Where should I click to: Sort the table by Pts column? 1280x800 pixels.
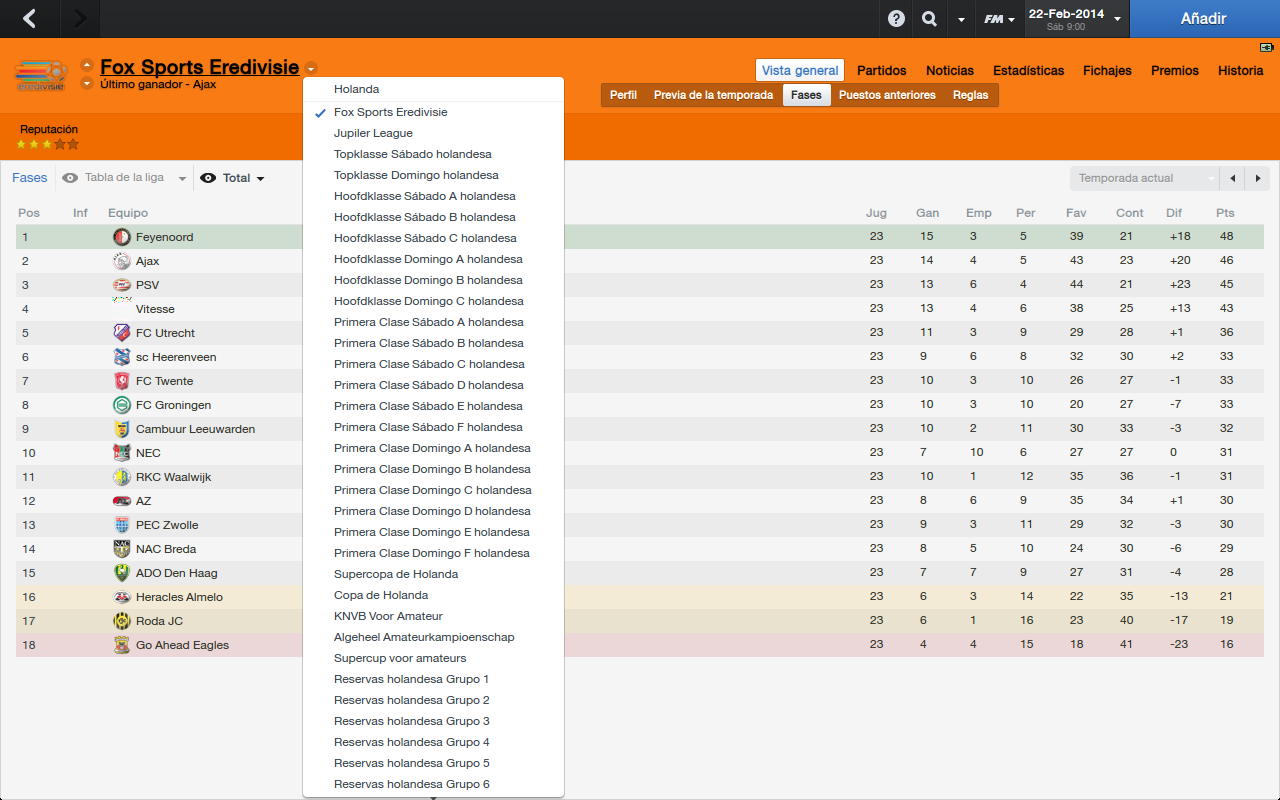pos(1225,213)
